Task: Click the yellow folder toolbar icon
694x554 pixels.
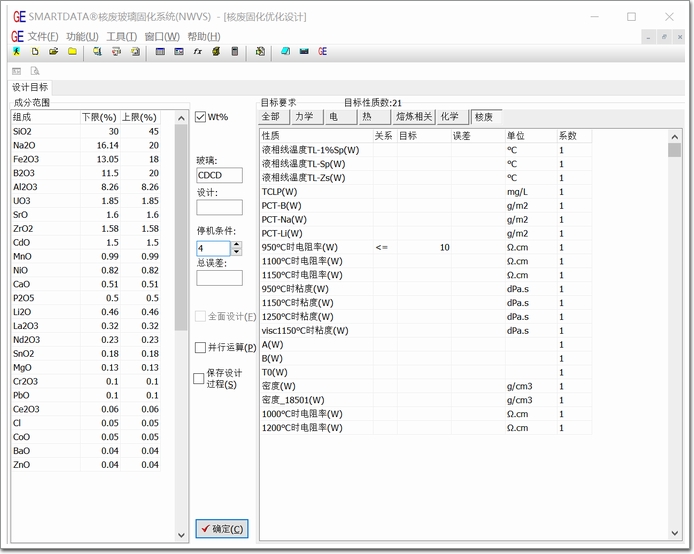Action: coord(72,52)
